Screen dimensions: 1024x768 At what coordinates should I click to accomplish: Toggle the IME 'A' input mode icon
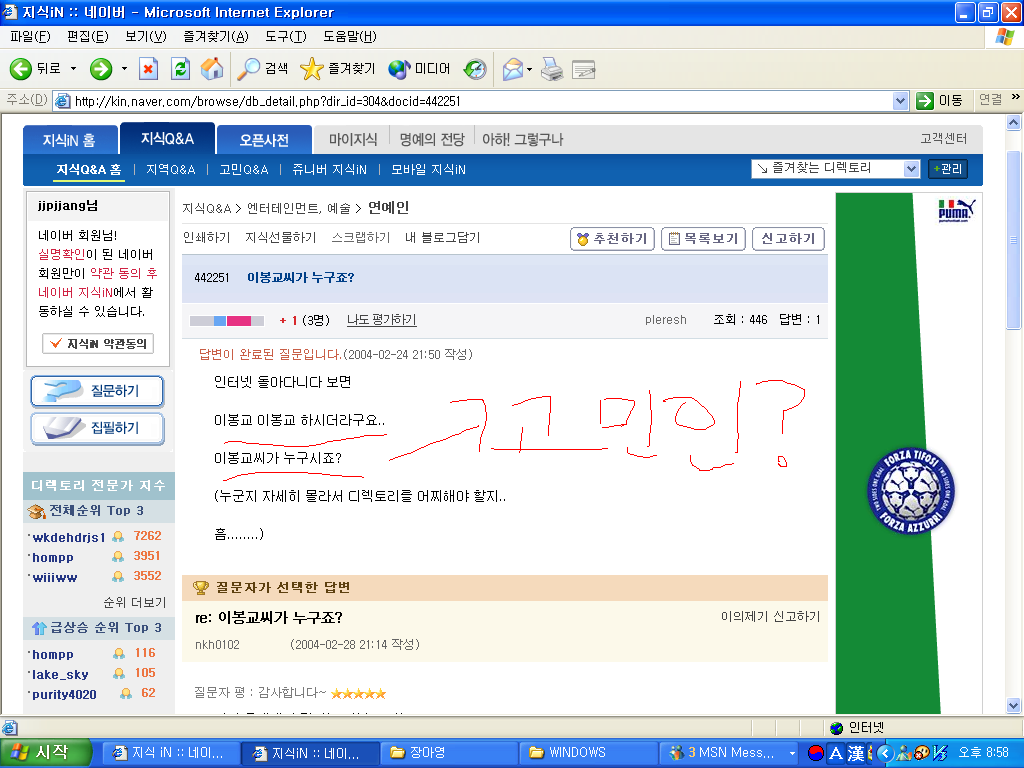pyautogui.click(x=836, y=753)
